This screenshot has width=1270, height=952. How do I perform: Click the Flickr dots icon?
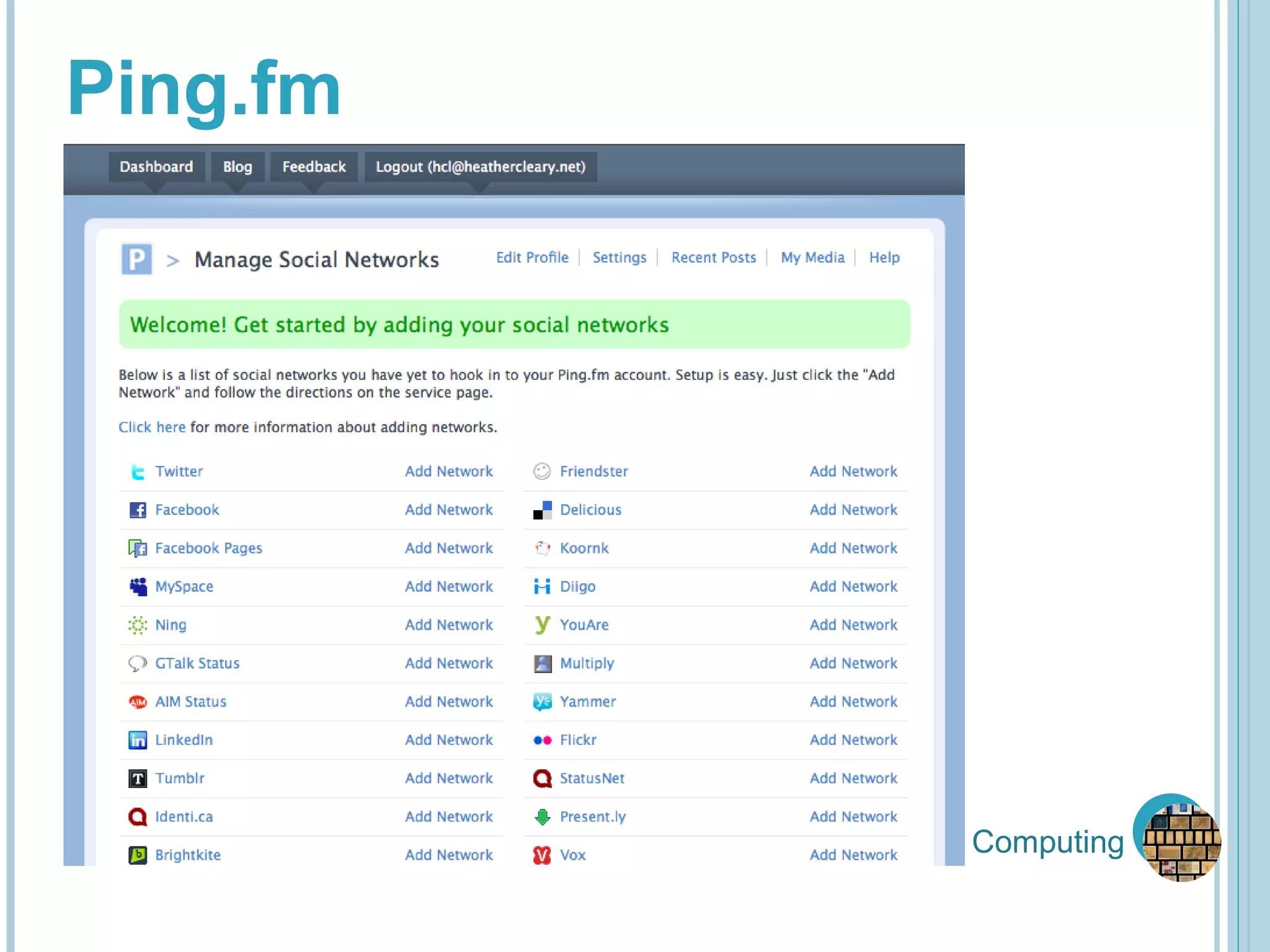click(x=542, y=740)
